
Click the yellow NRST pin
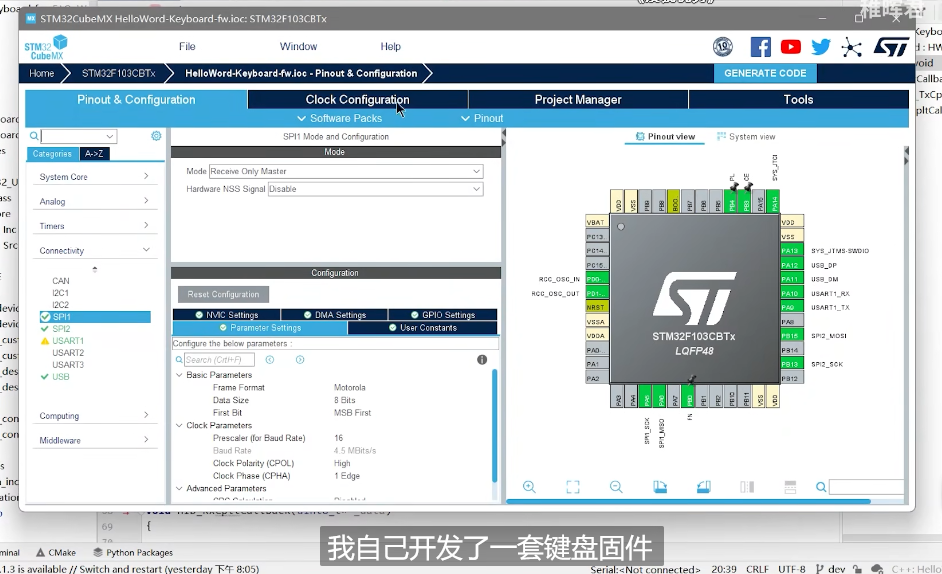597,307
